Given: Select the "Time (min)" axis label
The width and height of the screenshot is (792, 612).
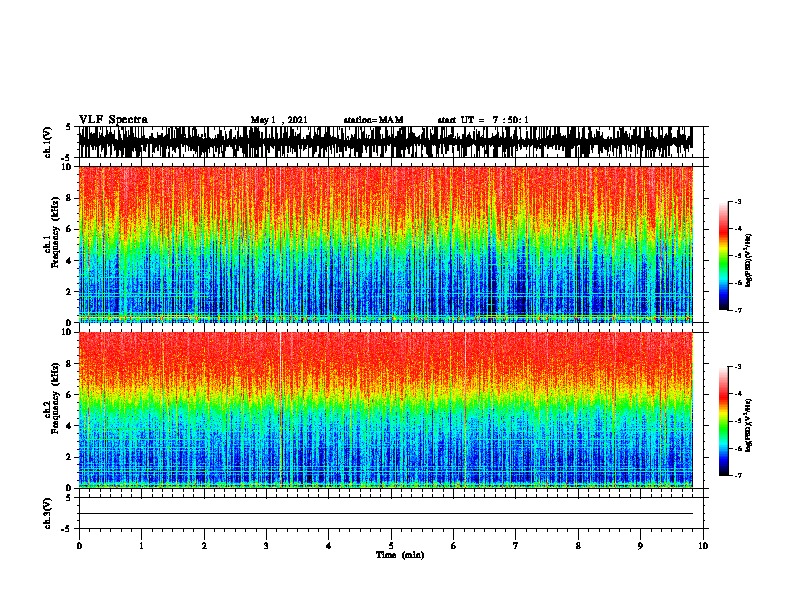Looking at the screenshot, I should pos(400,555).
